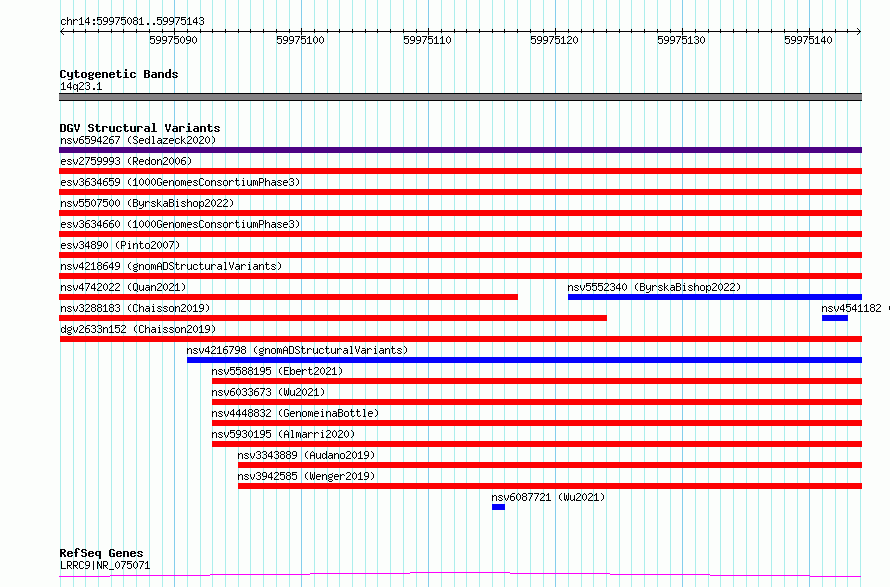Click the gray 14q23.1 cytogenetic band bar
Image resolution: width=890 pixels, height=587 pixels.
tap(460, 97)
